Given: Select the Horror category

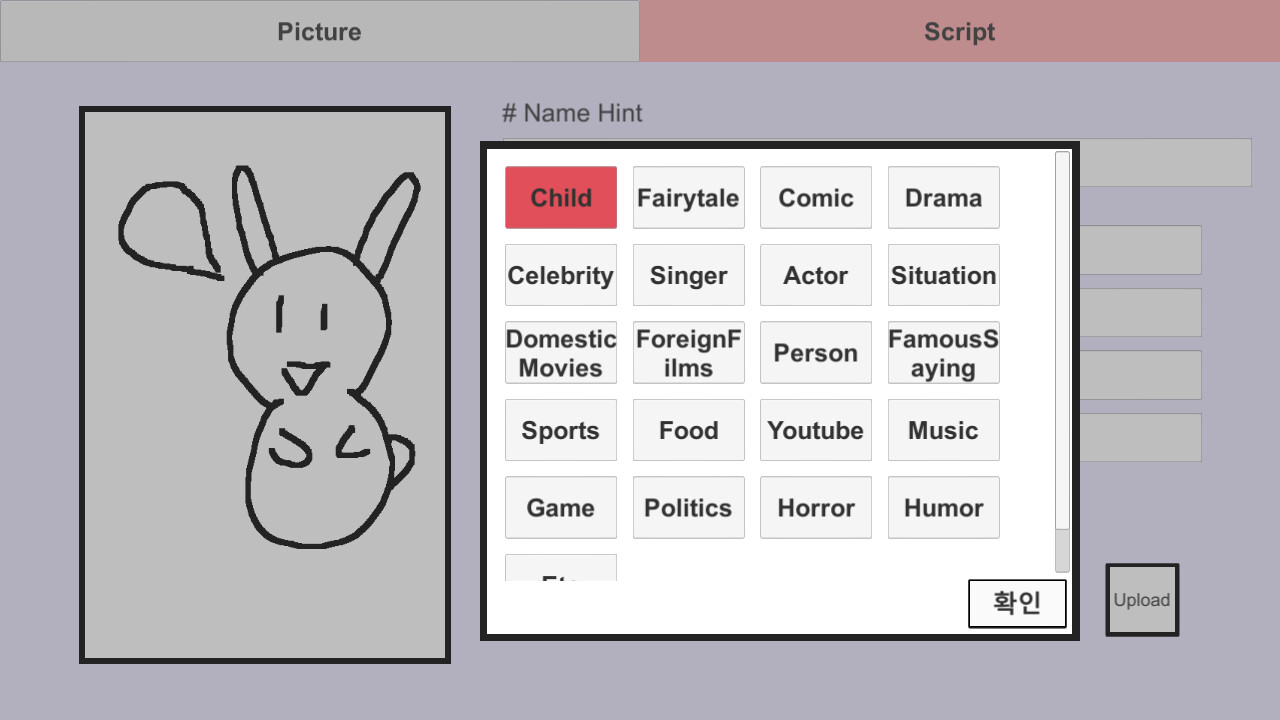Looking at the screenshot, I should pyautogui.click(x=816, y=508).
